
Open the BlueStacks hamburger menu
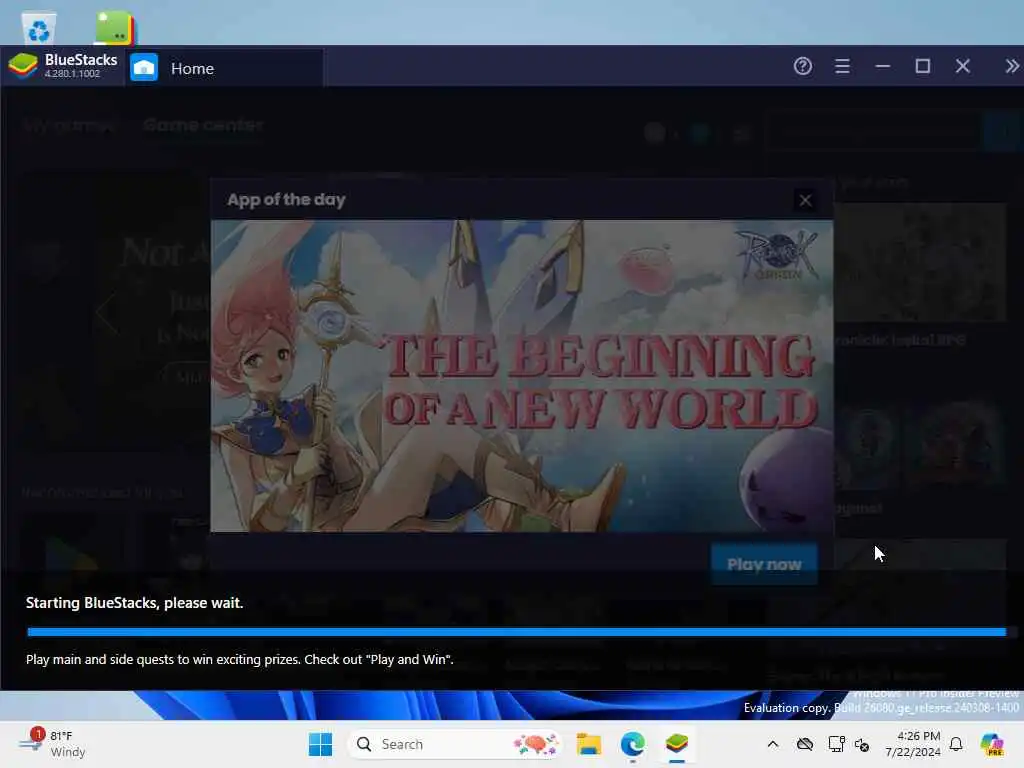point(842,66)
